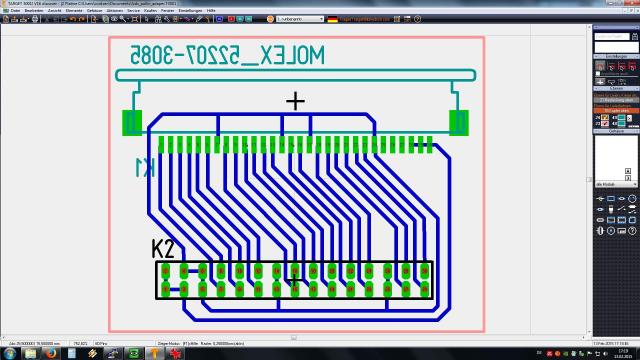Click the save project toolbar icon
This screenshot has height=360, width=640.
pos(24,19)
